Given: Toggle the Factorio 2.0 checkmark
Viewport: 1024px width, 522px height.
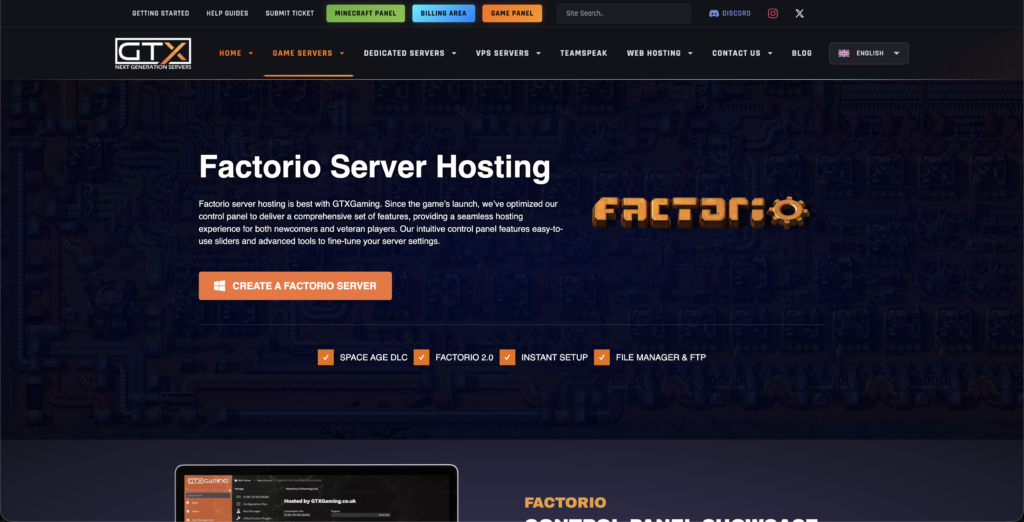Looking at the screenshot, I should pos(421,357).
